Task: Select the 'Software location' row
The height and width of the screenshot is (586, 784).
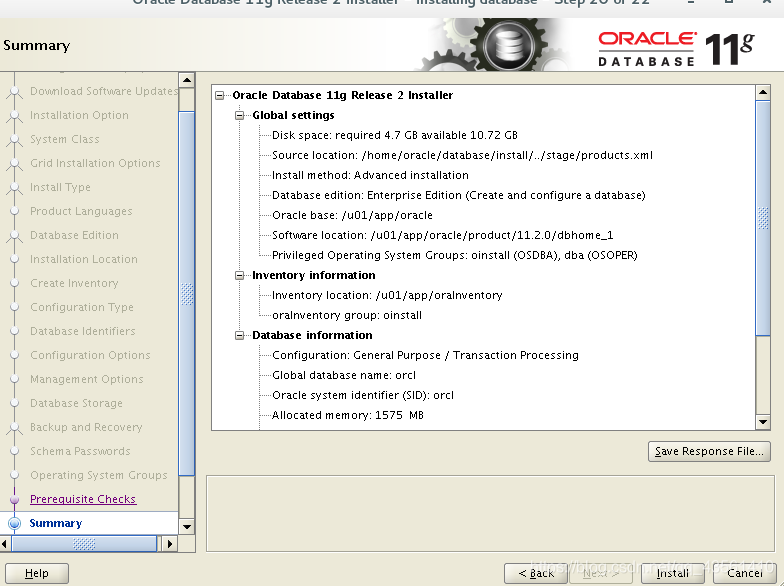Action: [x=442, y=236]
